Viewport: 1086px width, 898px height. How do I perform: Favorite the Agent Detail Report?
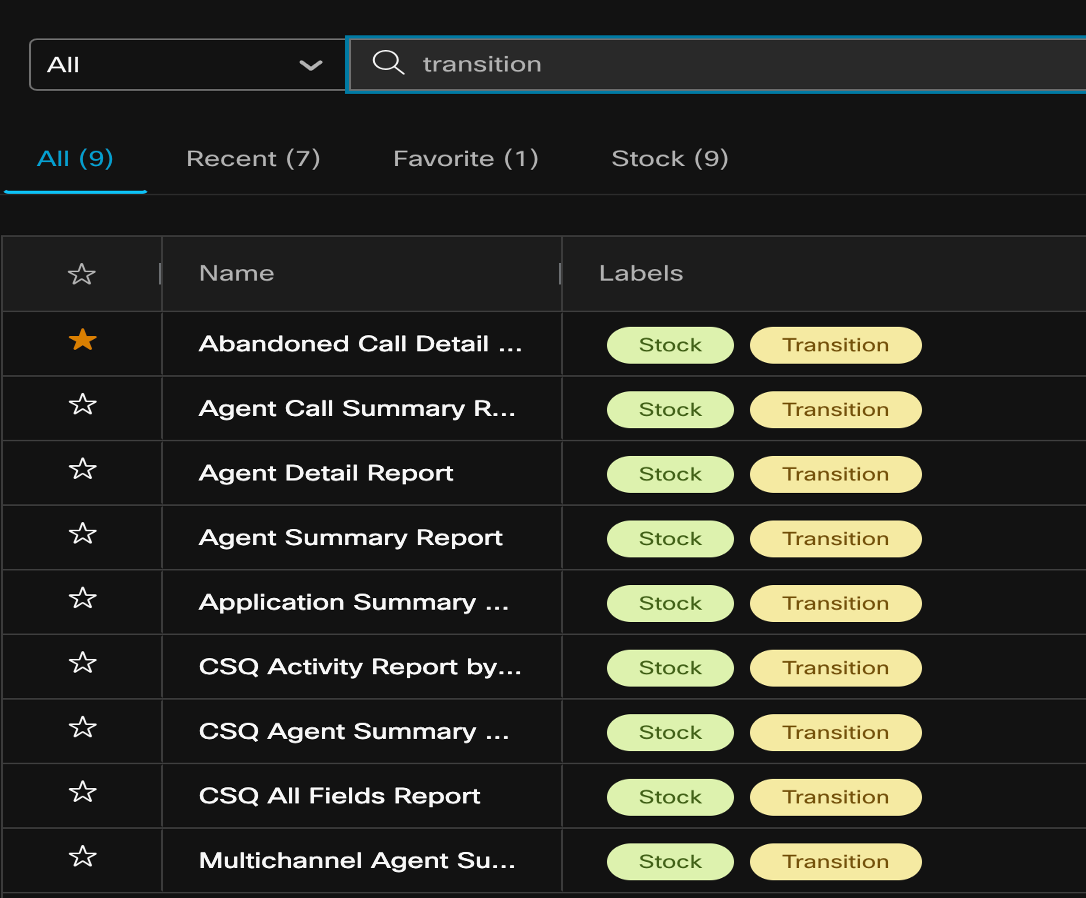coord(81,470)
